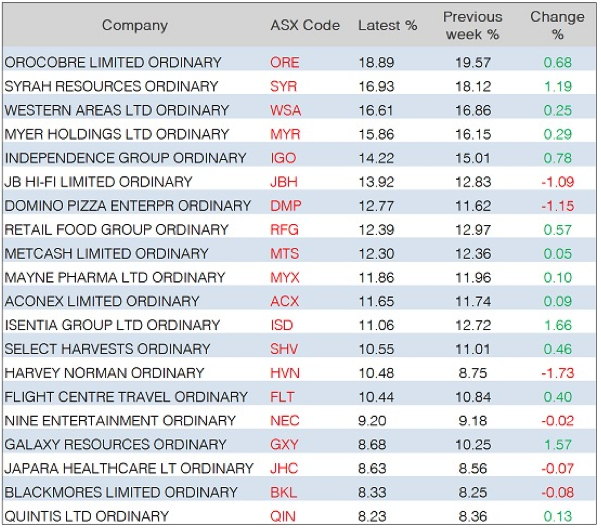Click the 1.66 change value for Isentia
Screen dimensions: 601x529
pyautogui.click(x=557, y=325)
